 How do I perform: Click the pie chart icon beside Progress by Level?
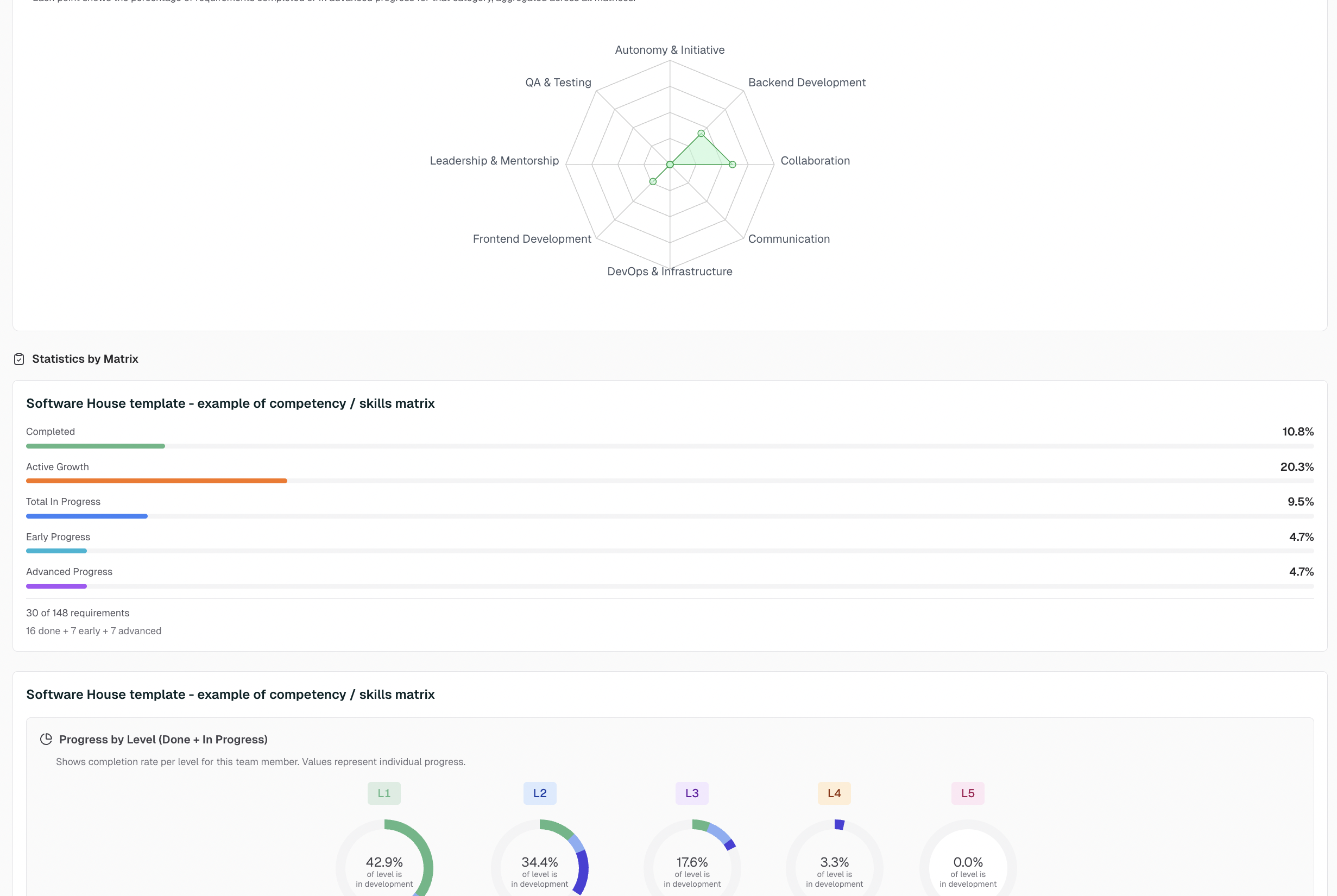46,740
